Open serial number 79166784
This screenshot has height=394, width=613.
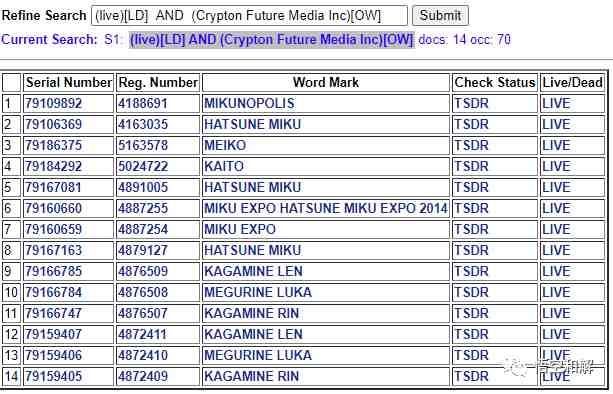coord(54,292)
